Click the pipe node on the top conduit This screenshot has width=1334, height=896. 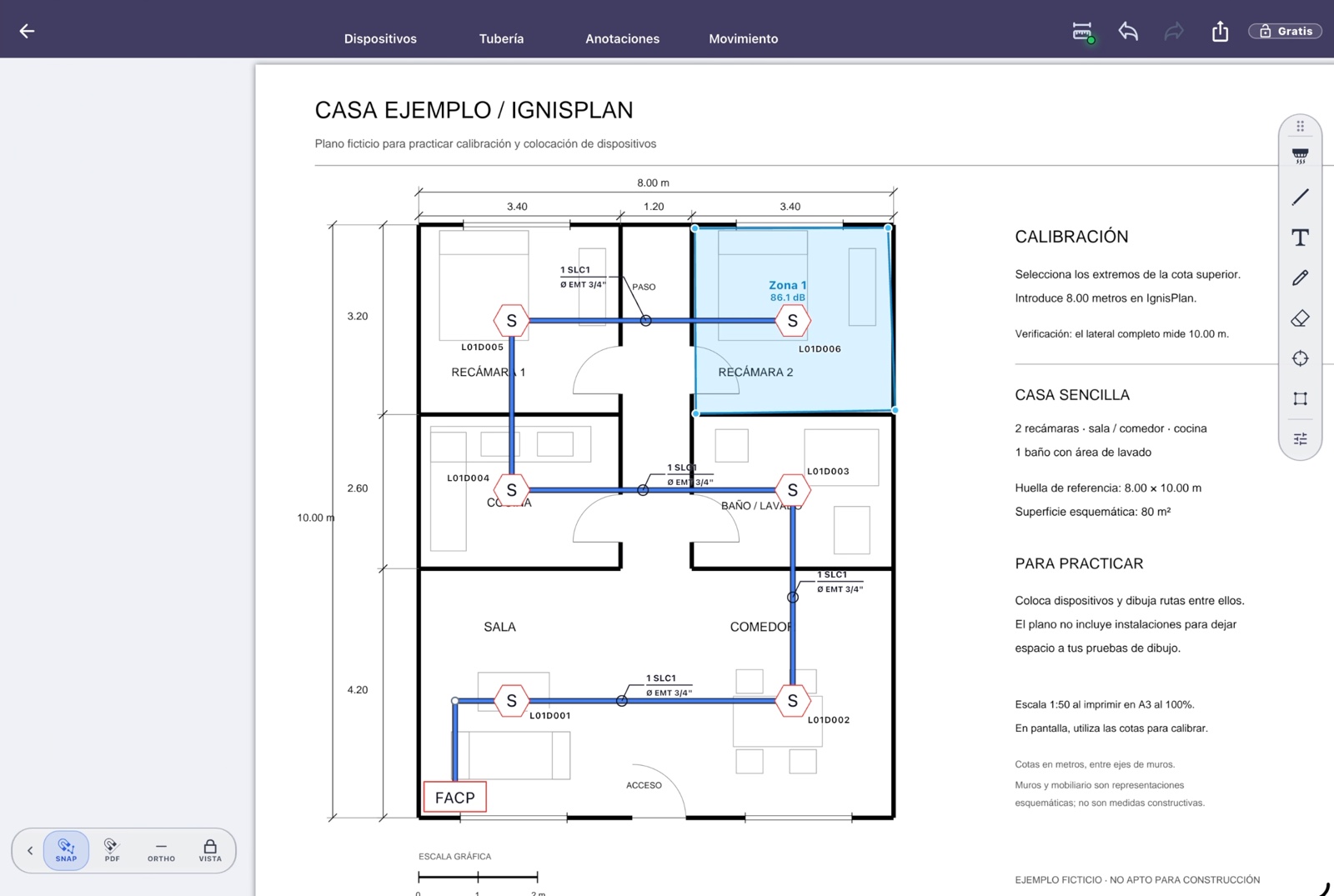coord(645,320)
